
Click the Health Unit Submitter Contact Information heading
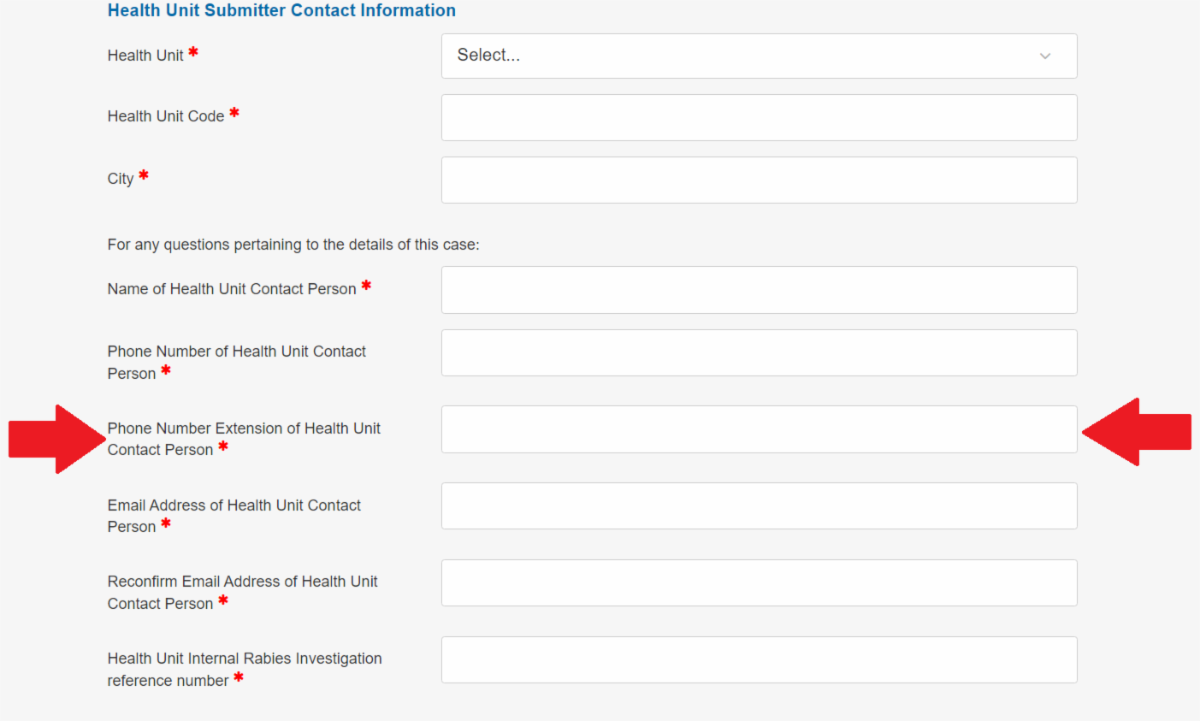[x=281, y=11]
